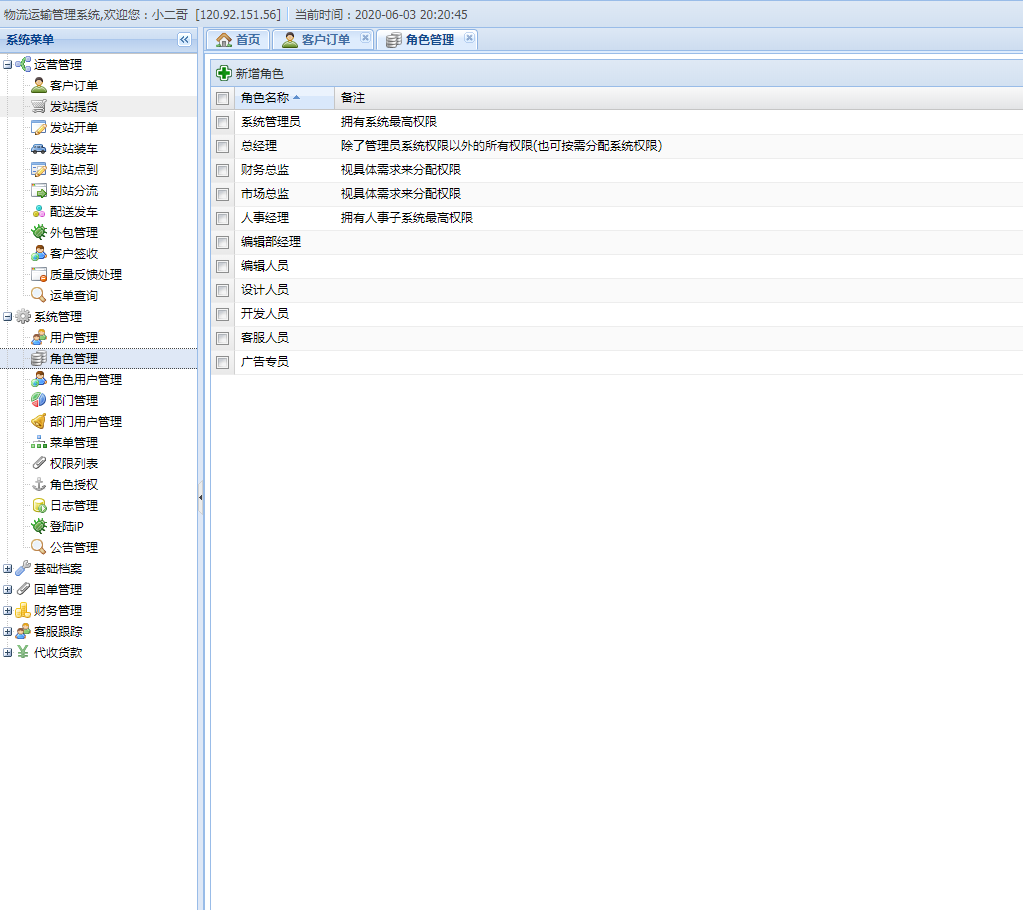
Task: Click the 角色授权 anchor icon
Action: pyautogui.click(x=38, y=484)
